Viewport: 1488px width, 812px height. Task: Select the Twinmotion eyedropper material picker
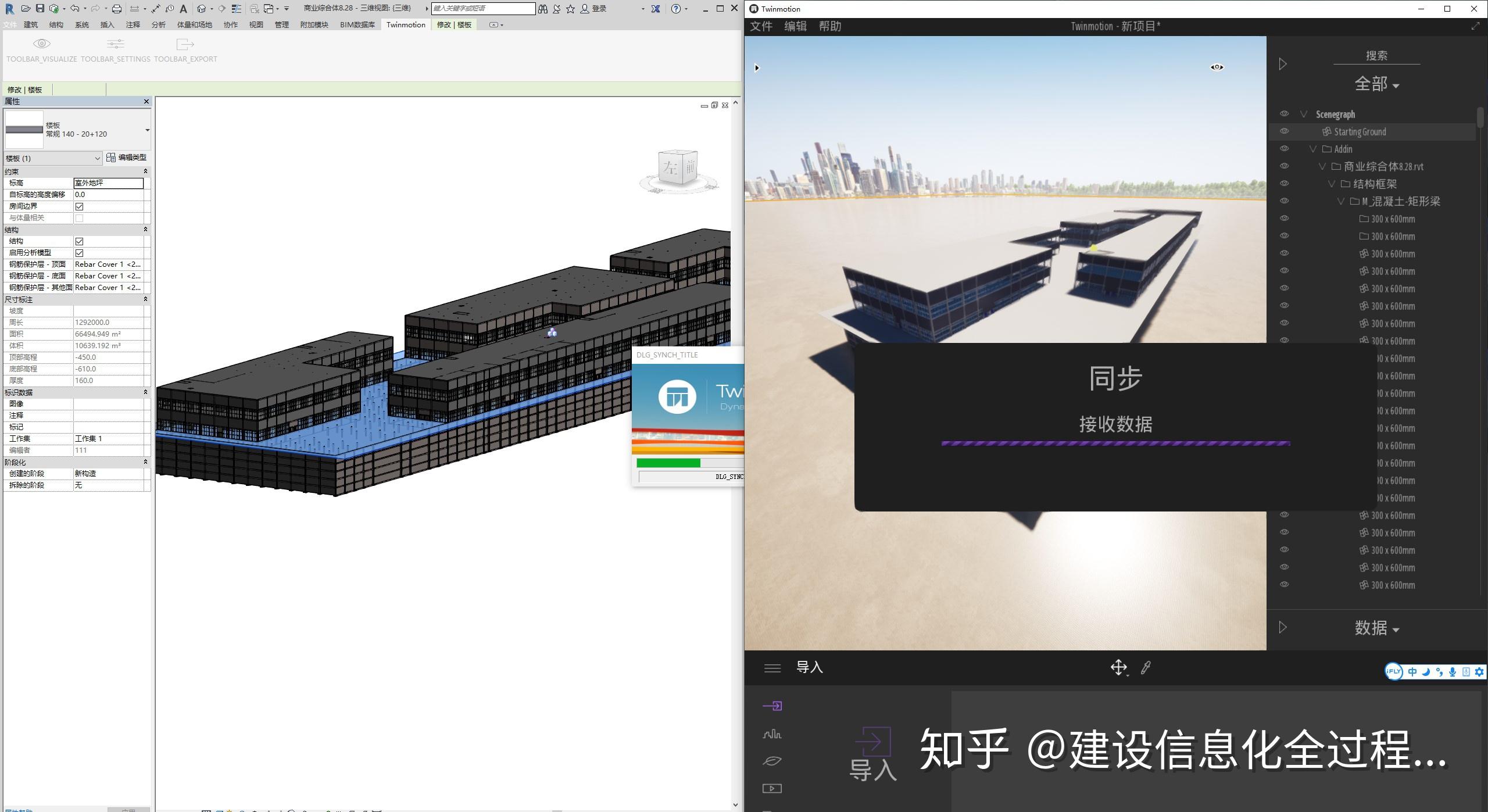(x=1146, y=667)
